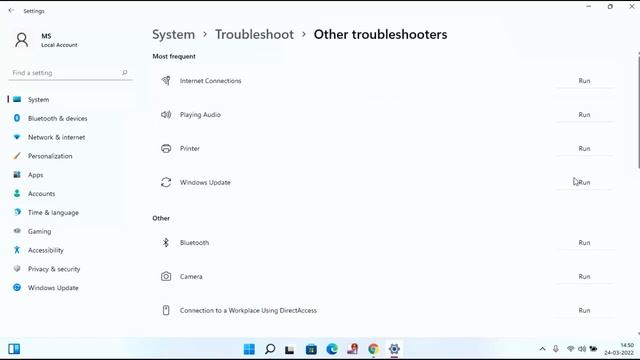Run the Windows Update troubleshooter
Screen dimensions: 640x360
(584, 182)
